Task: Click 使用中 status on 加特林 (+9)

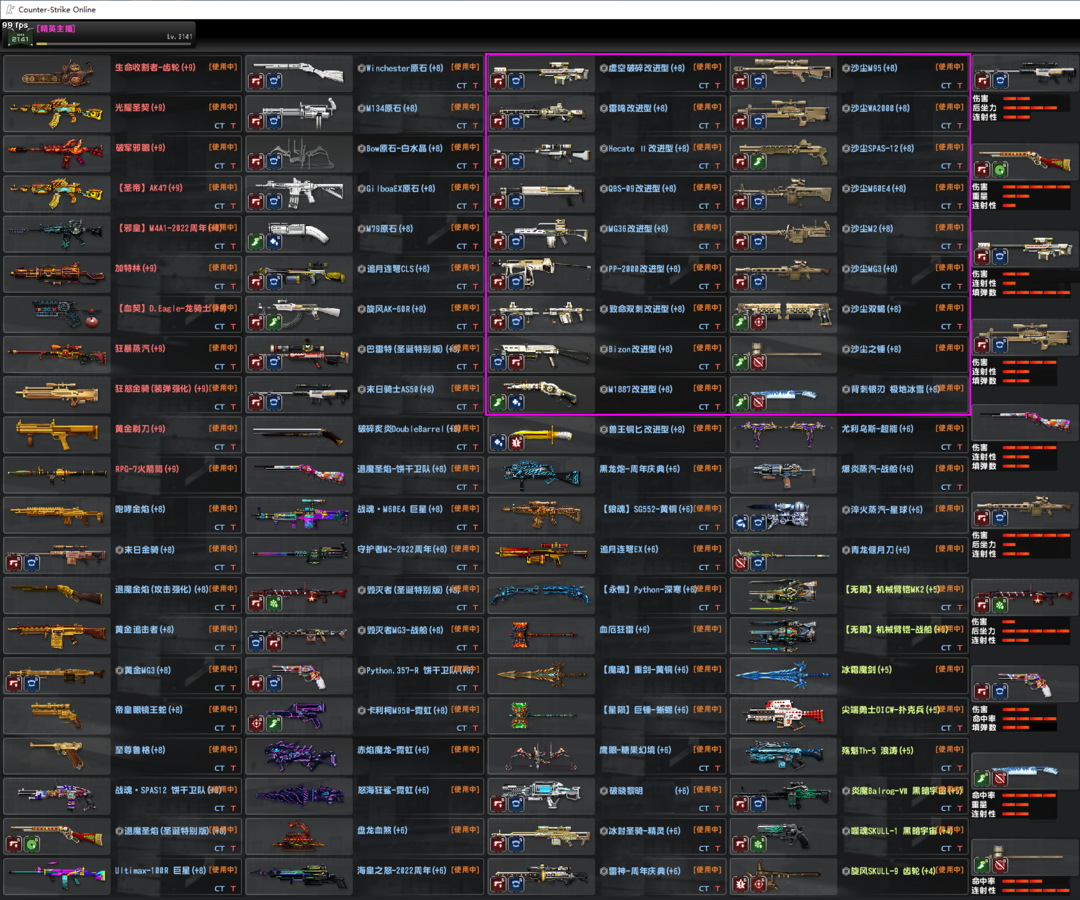Action: point(223,268)
